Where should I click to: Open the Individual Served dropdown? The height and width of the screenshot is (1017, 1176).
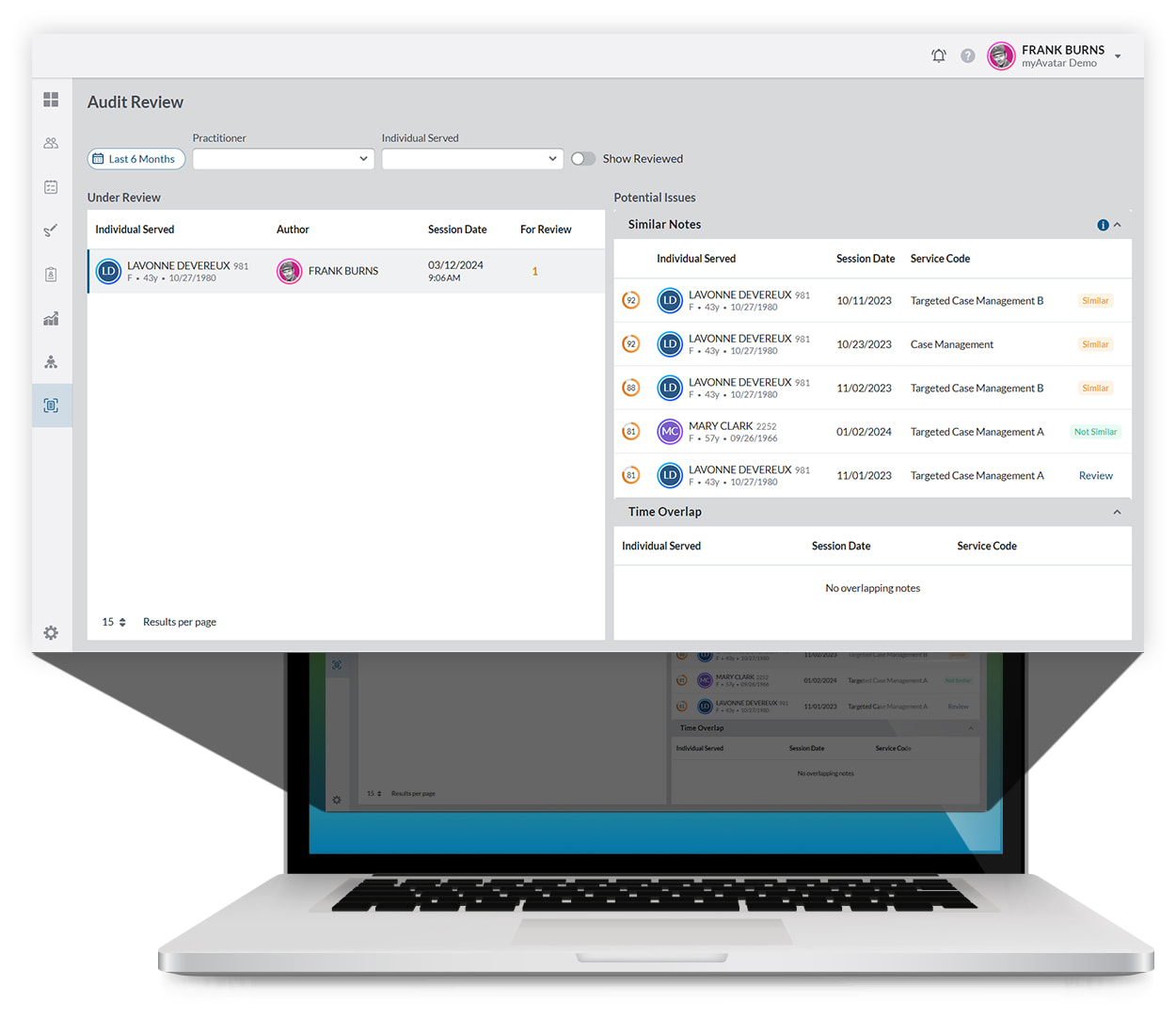point(472,159)
